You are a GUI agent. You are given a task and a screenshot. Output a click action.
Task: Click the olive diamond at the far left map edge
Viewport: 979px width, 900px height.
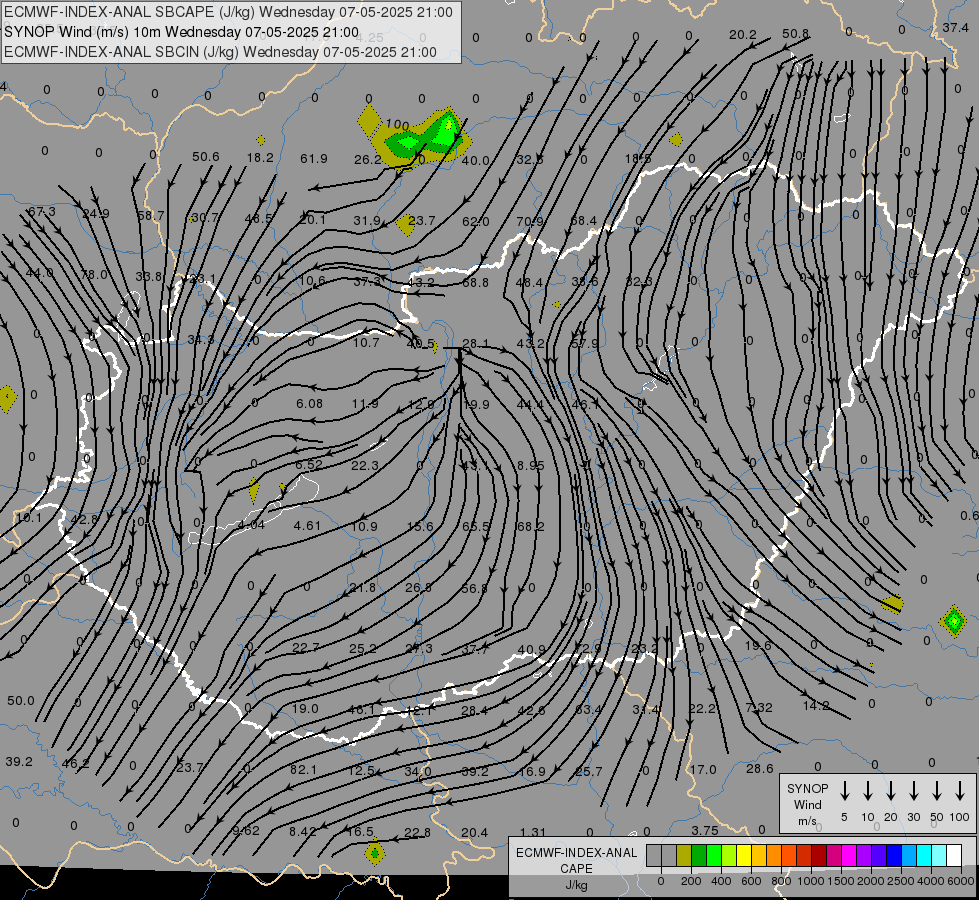pyautogui.click(x=7, y=398)
